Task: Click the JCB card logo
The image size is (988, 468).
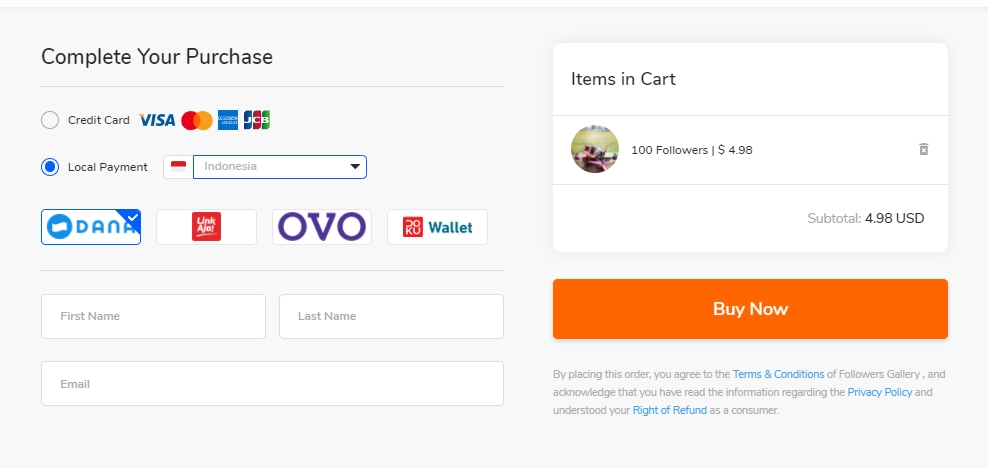Action: point(256,120)
